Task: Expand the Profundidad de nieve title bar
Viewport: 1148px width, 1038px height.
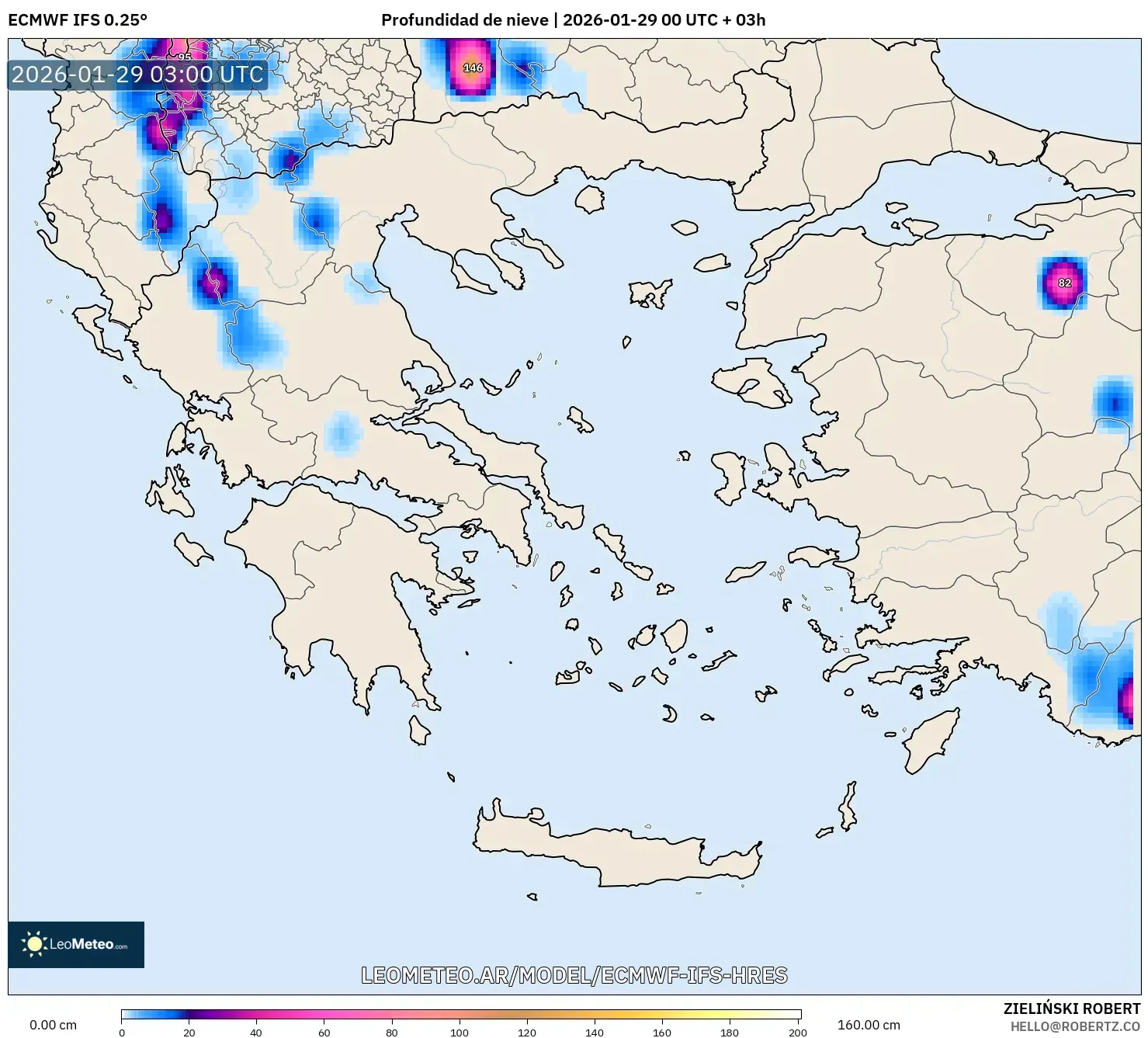Action: (466, 21)
